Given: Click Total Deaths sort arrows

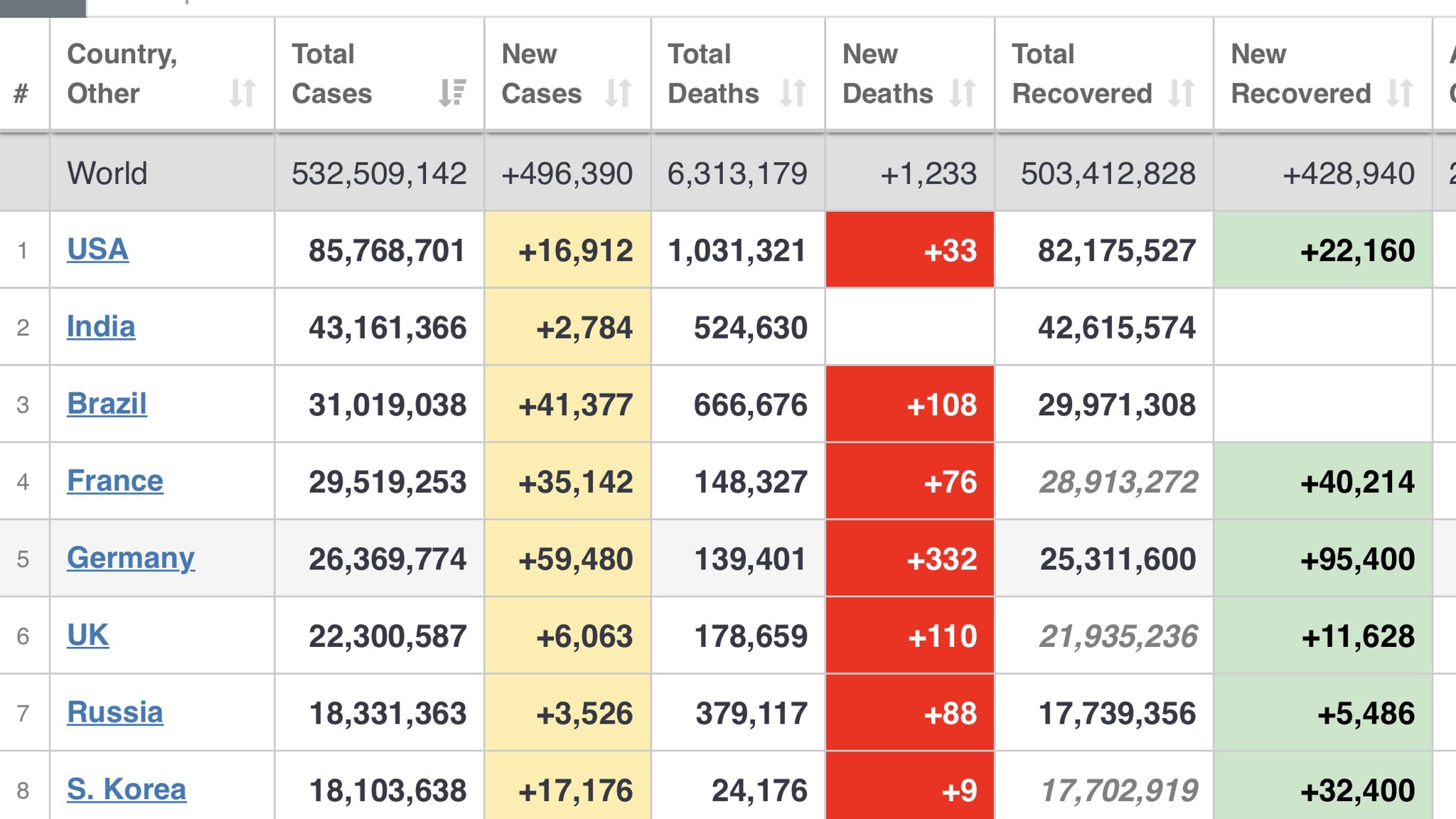Looking at the screenshot, I should click(x=793, y=93).
